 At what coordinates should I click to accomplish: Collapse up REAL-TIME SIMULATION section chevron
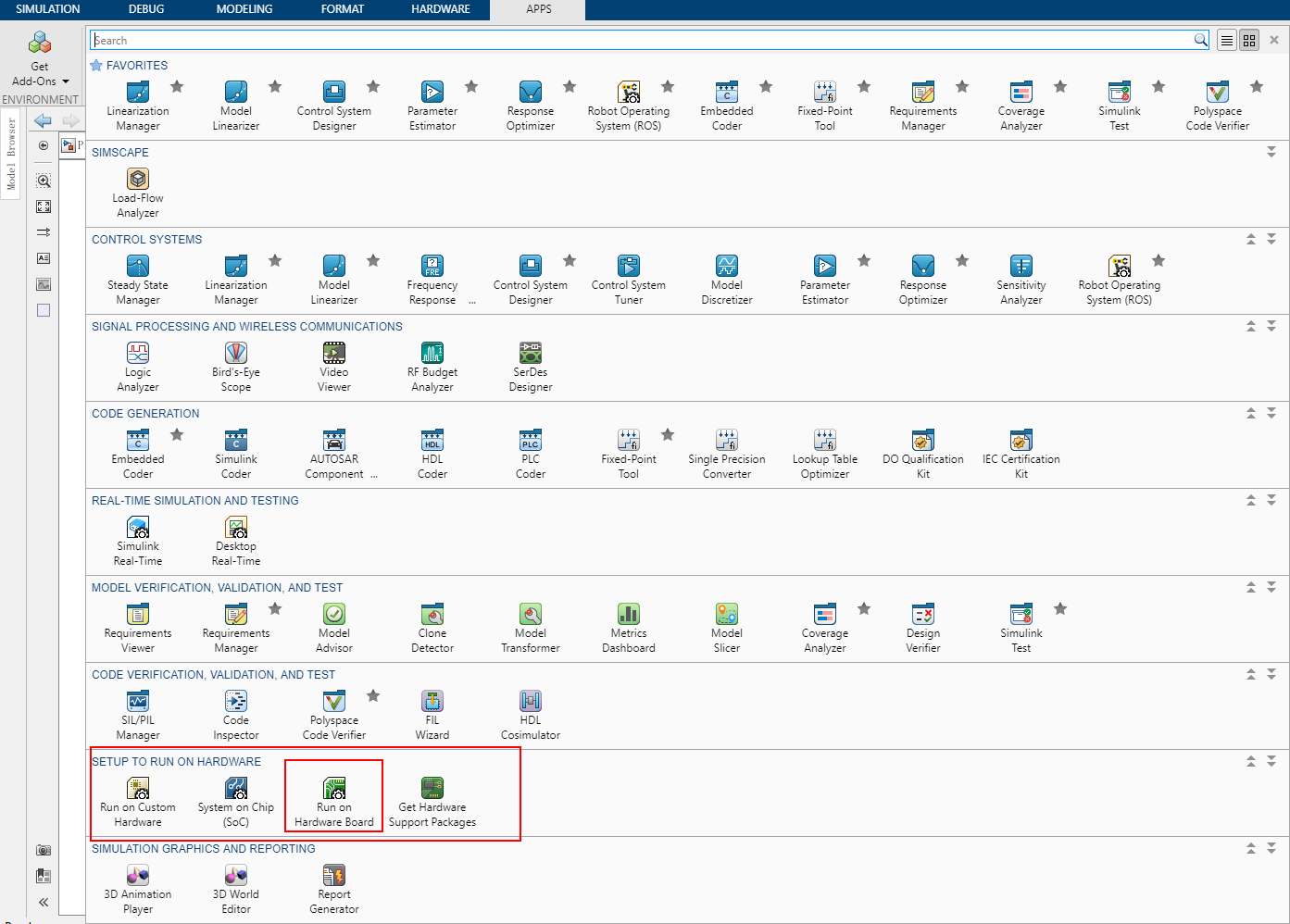pos(1251,500)
